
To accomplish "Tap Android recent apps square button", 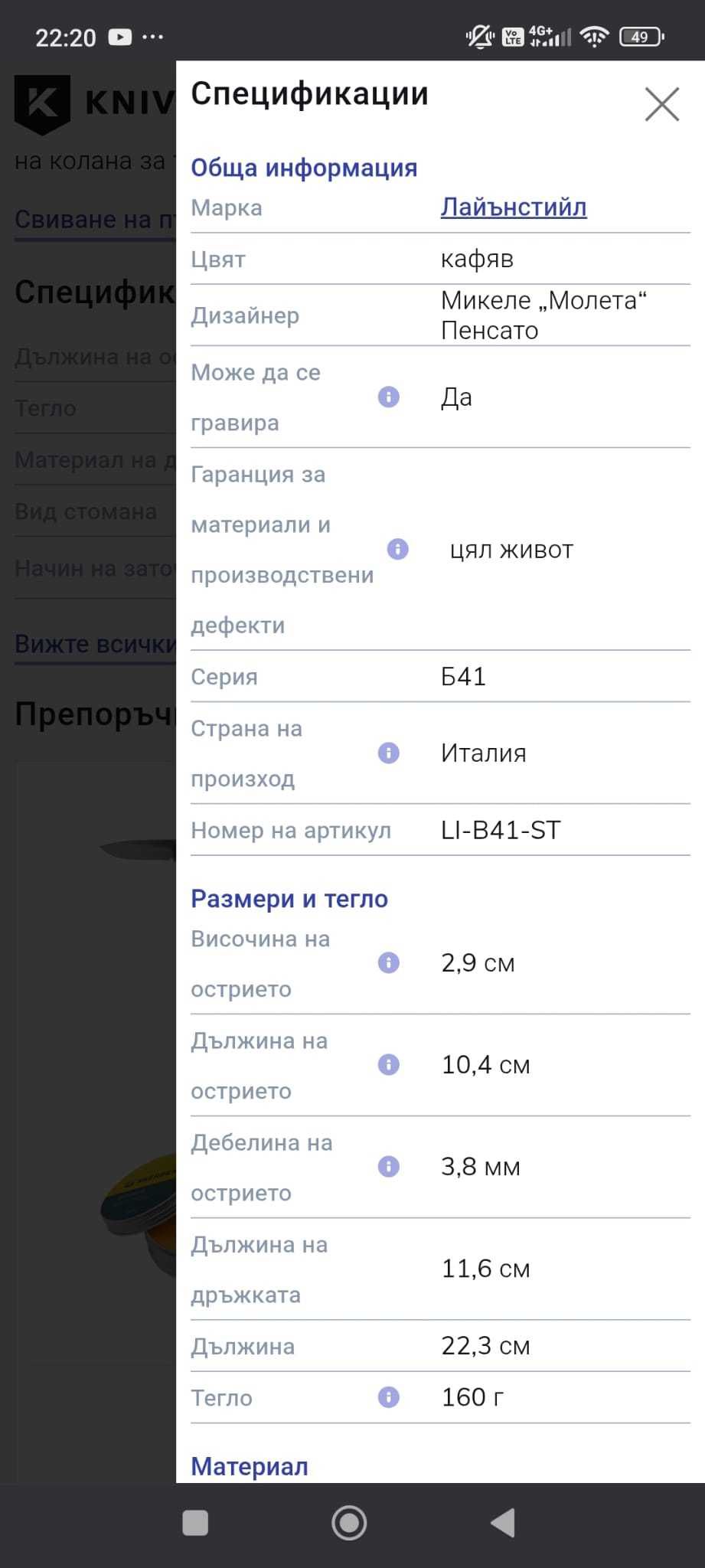I will 195,1523.
